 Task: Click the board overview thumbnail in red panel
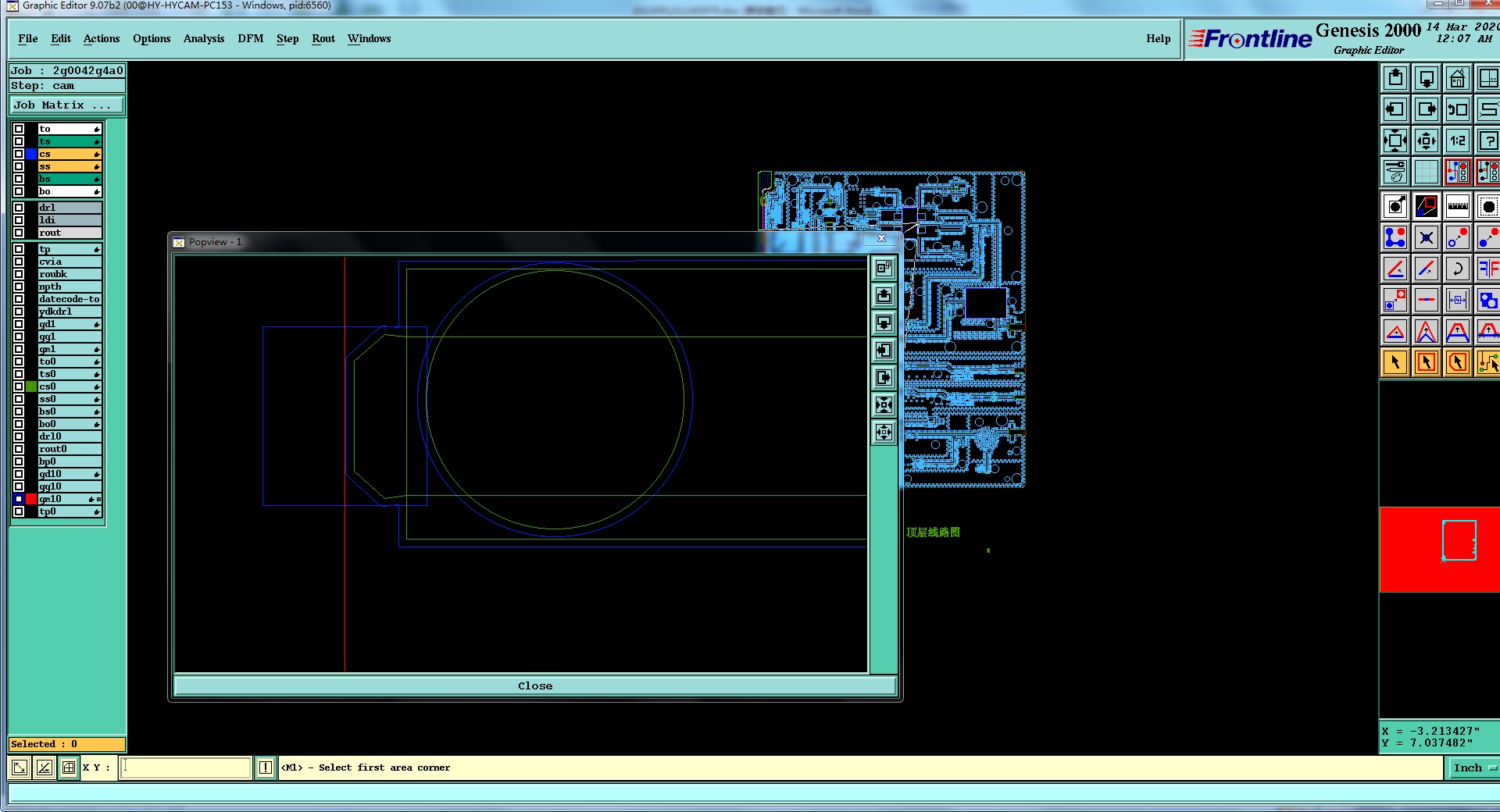click(1459, 540)
